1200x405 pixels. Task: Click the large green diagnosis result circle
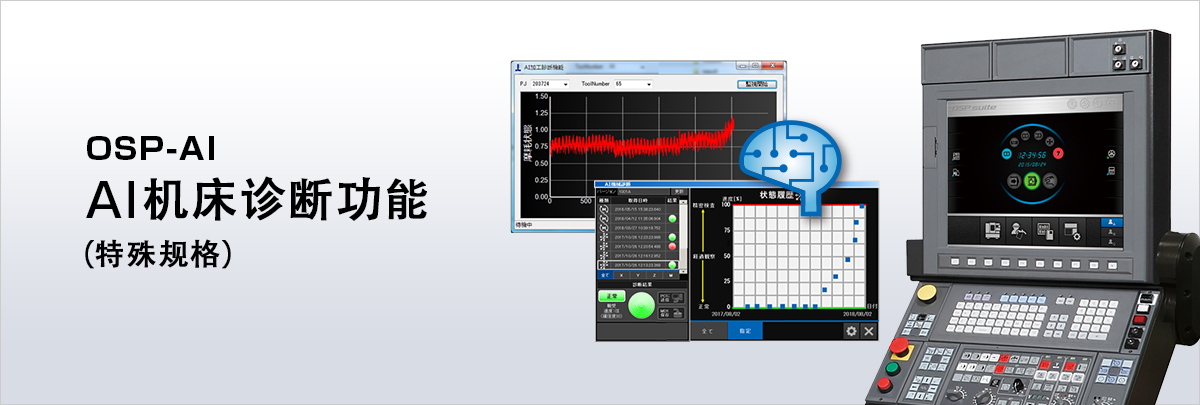[641, 306]
